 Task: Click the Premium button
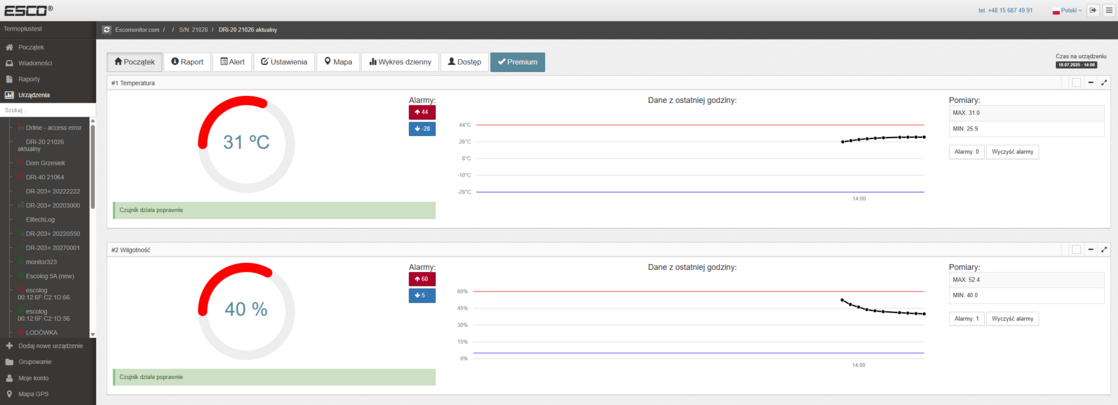(517, 62)
